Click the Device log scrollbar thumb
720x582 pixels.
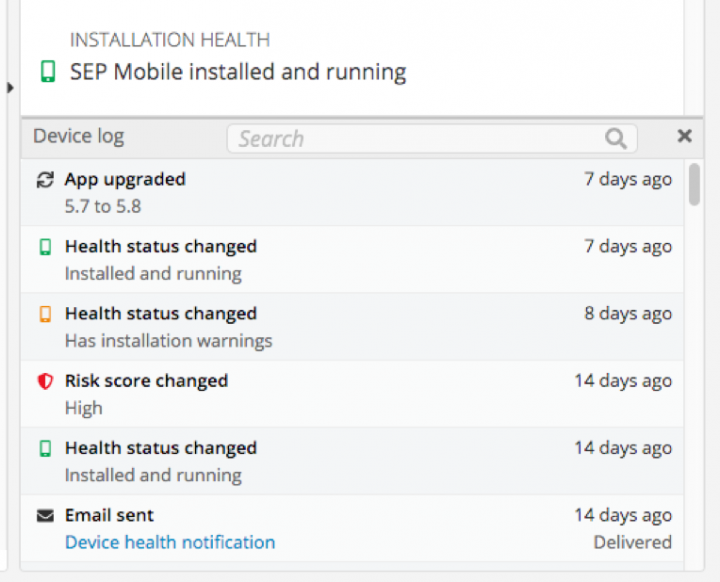(694, 184)
